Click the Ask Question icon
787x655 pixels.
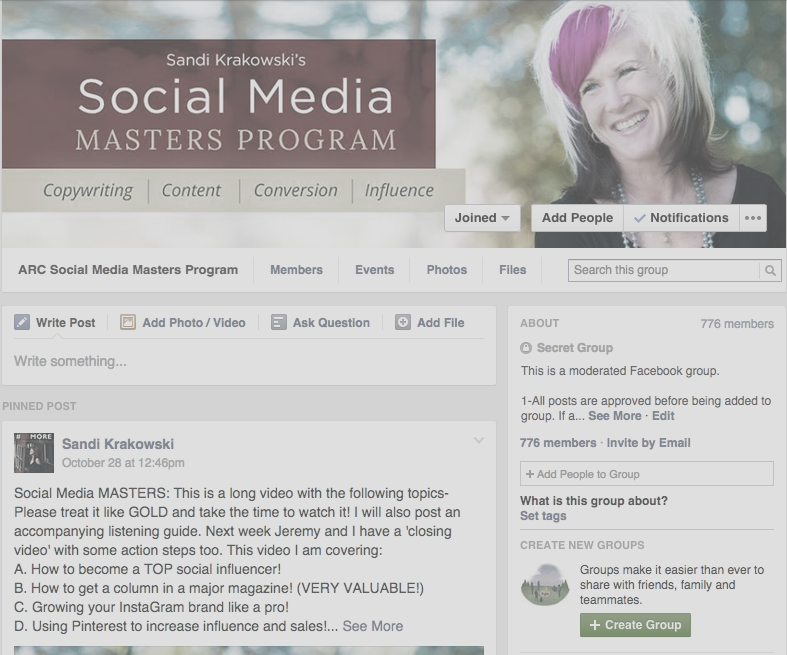[x=279, y=322]
